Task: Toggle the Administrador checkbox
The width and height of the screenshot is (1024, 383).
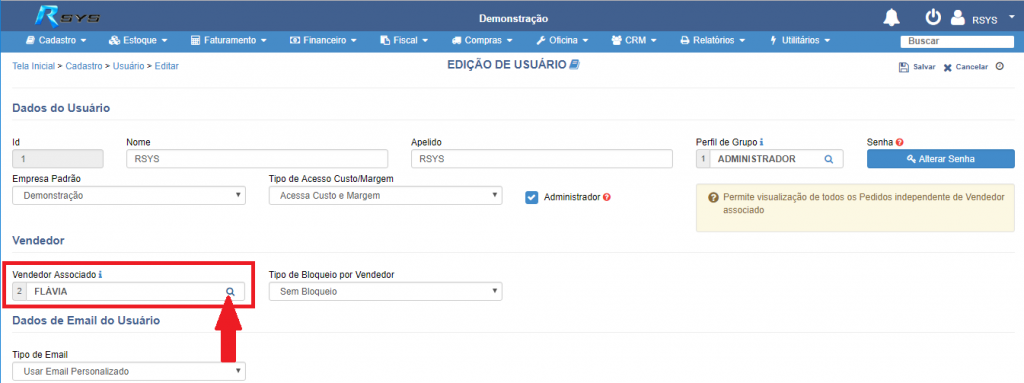Action: point(532,197)
